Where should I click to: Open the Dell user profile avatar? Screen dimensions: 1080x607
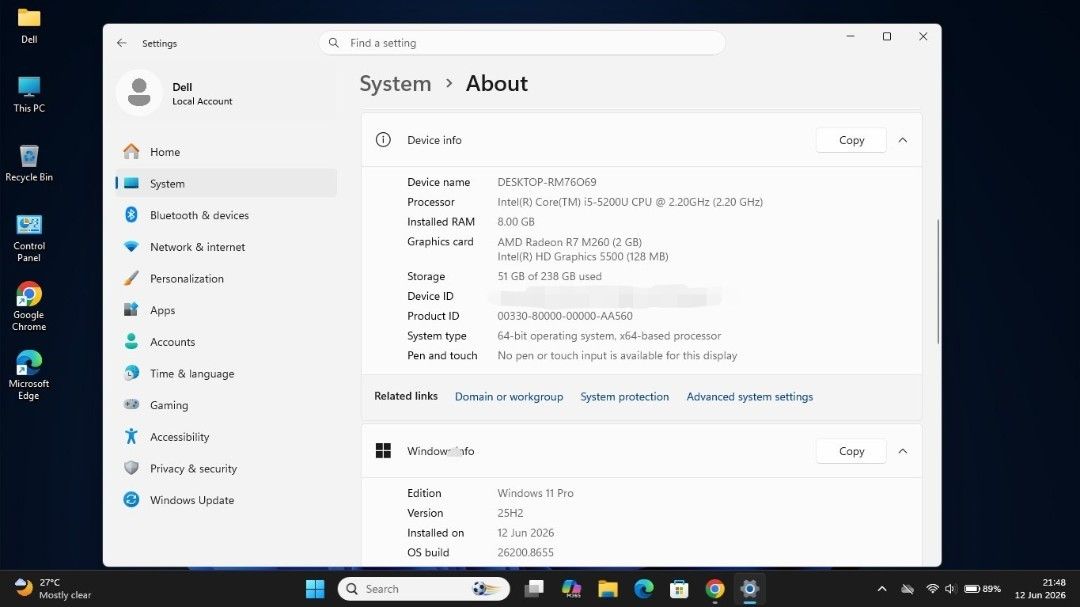pos(139,92)
